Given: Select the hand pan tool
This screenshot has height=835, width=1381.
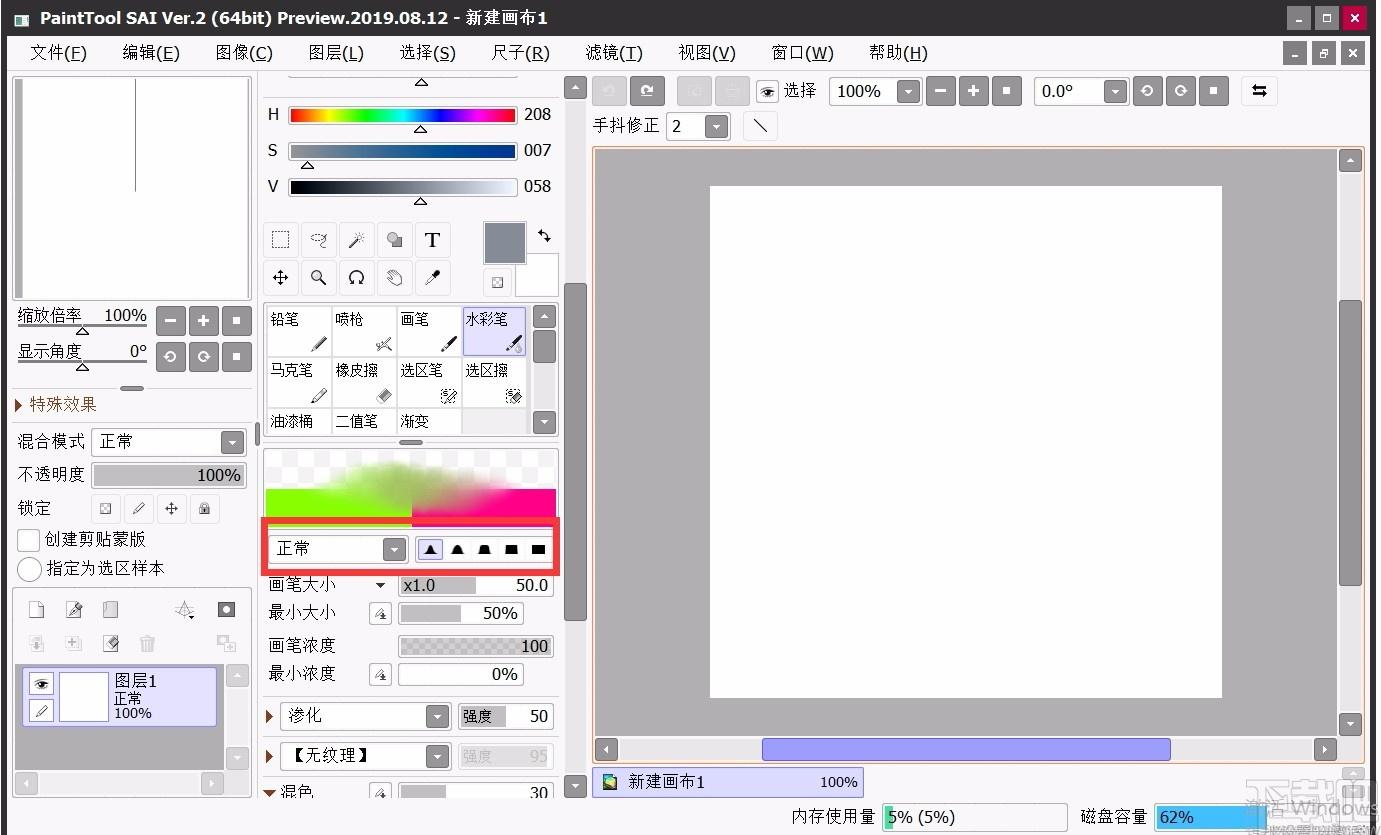Looking at the screenshot, I should [x=394, y=278].
